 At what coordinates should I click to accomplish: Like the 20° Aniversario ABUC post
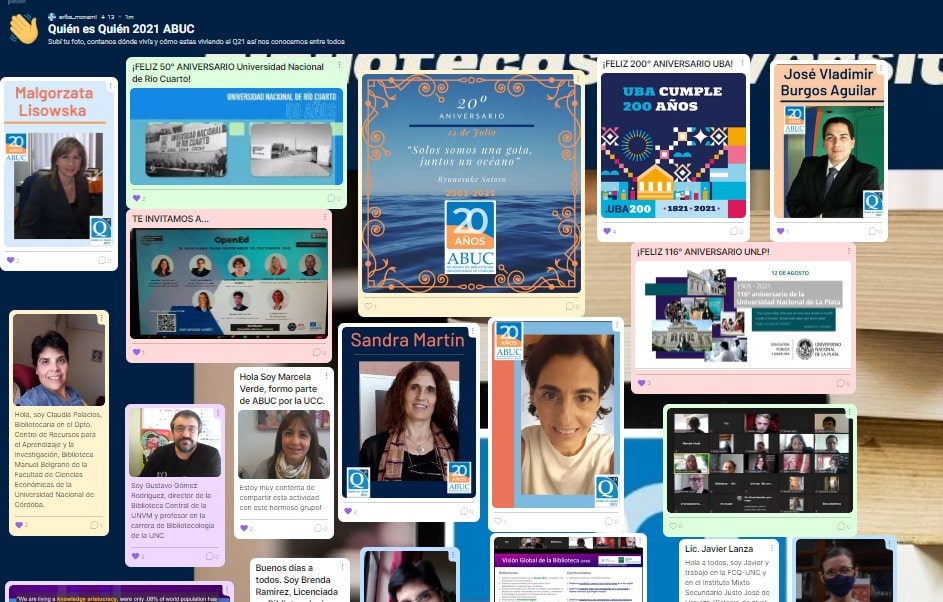[x=370, y=306]
